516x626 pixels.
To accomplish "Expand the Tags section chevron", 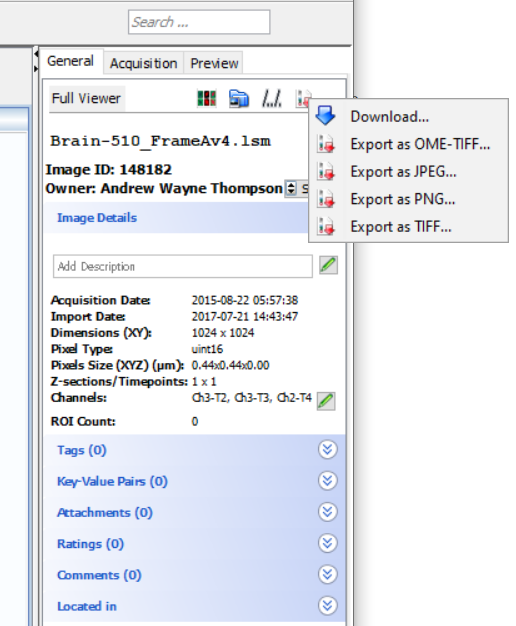I will click(x=327, y=450).
